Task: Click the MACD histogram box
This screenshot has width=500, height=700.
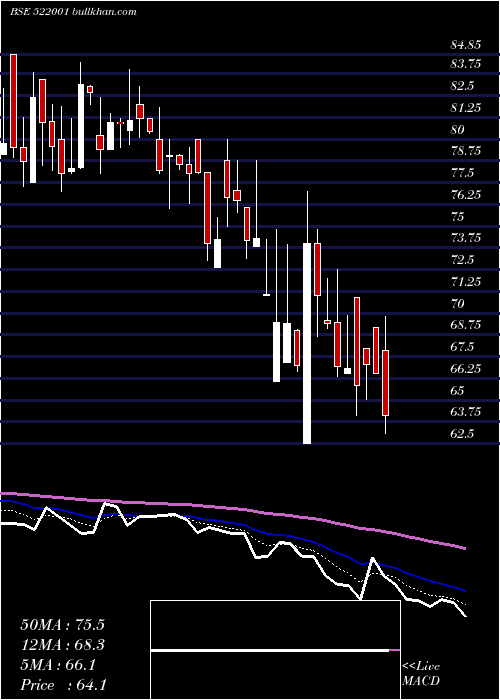Action: (275, 650)
